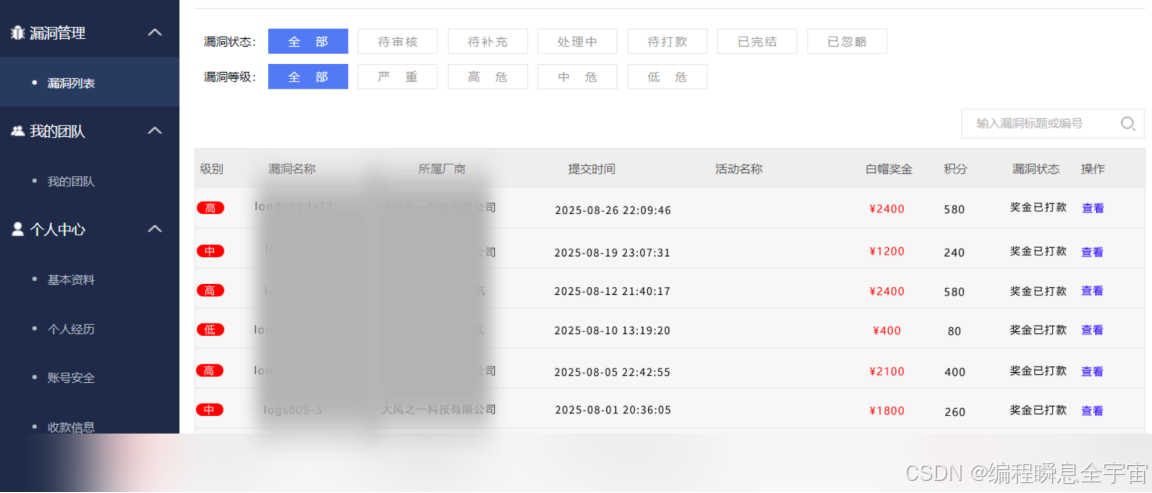Click timestamp 2025-08-26 22:09:46

tap(613, 211)
